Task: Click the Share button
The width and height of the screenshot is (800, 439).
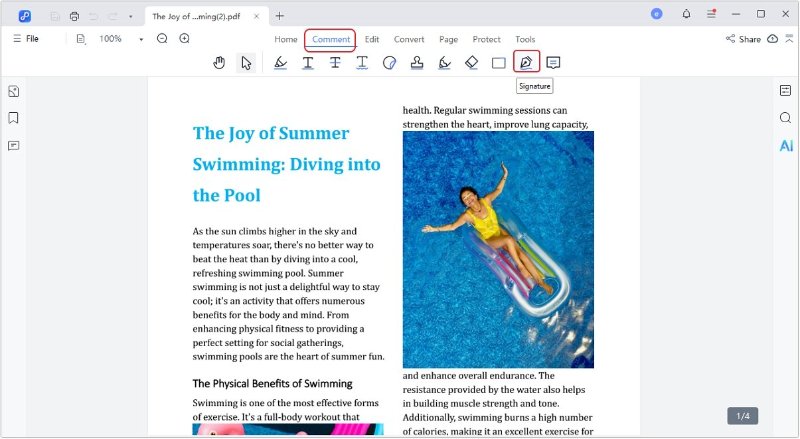Action: 743,39
